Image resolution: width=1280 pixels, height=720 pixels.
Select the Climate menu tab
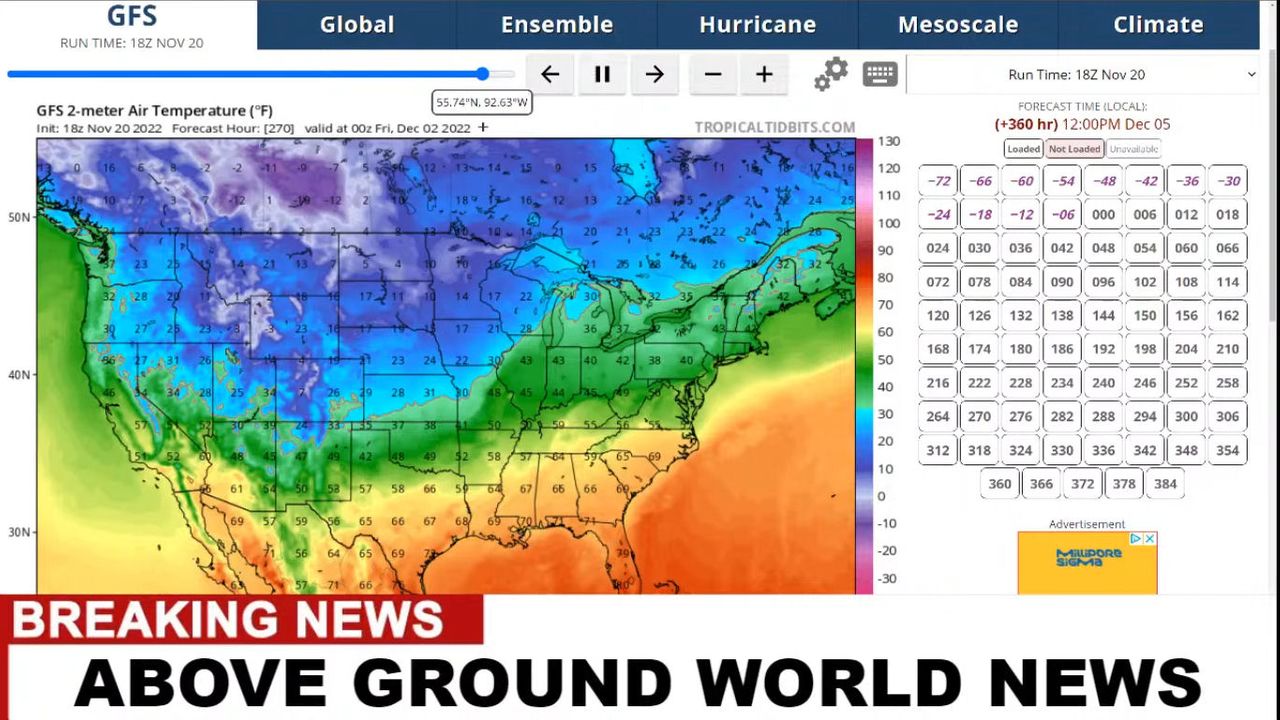pos(1158,25)
